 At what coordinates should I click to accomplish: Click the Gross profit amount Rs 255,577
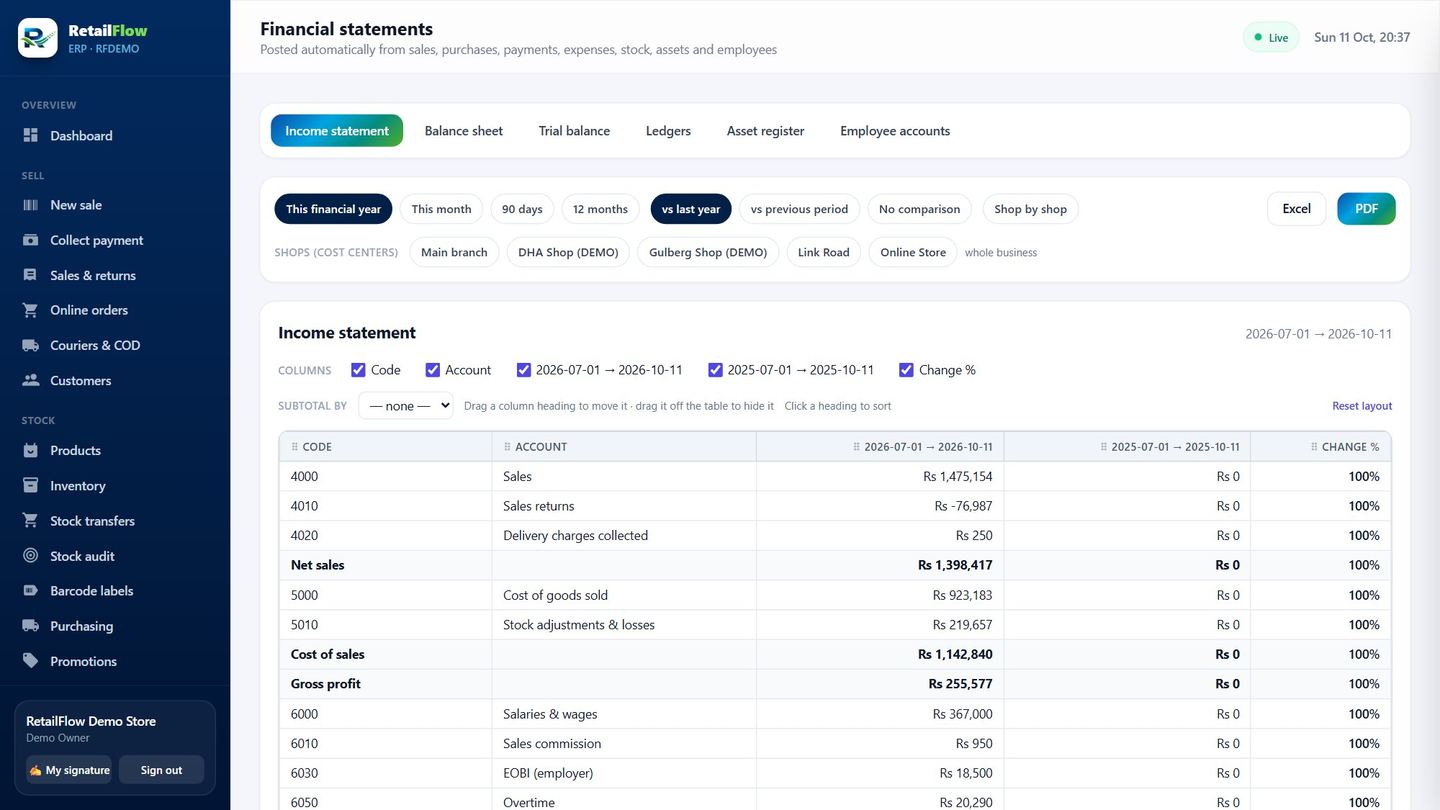960,684
